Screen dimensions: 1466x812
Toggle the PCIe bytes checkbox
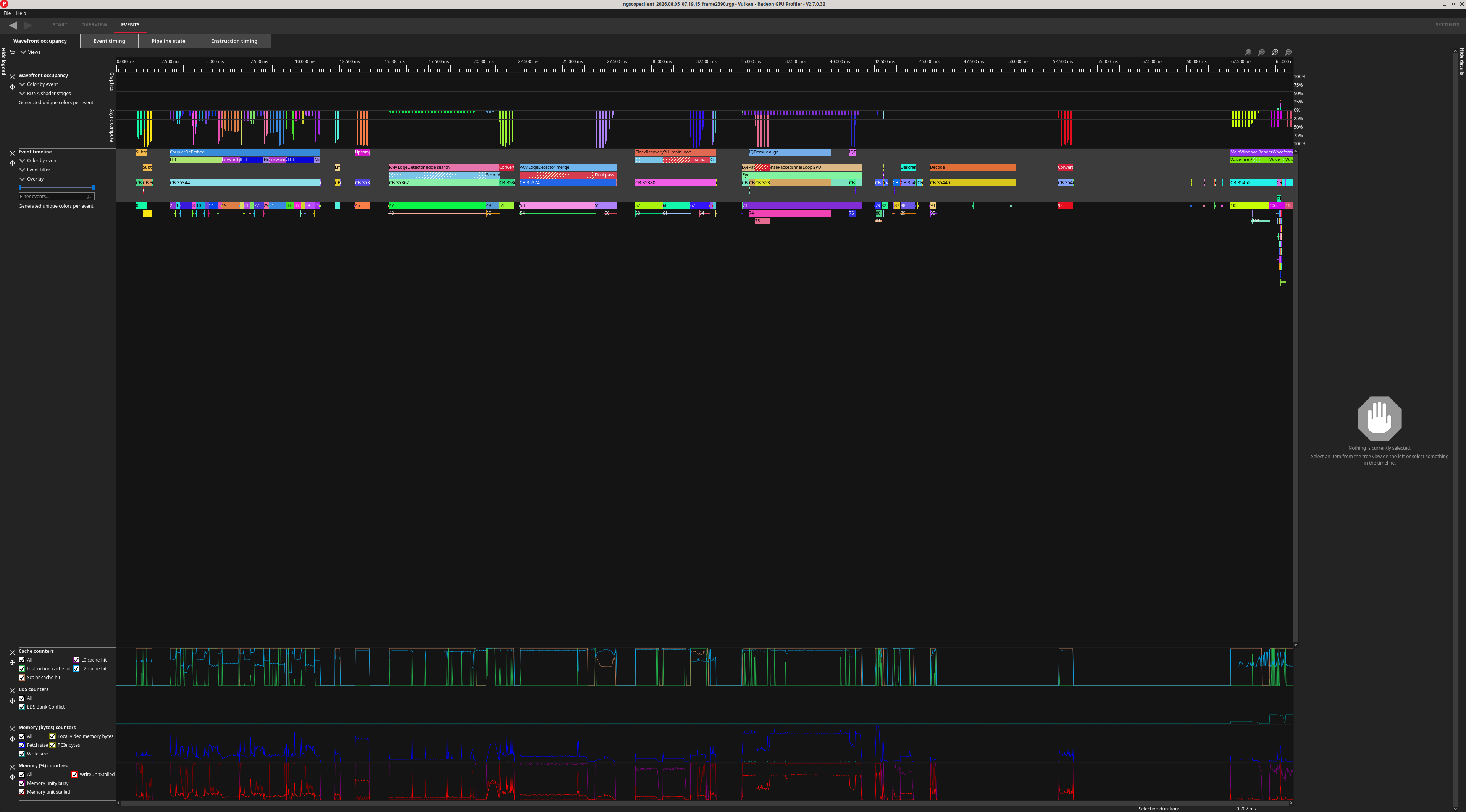52,745
